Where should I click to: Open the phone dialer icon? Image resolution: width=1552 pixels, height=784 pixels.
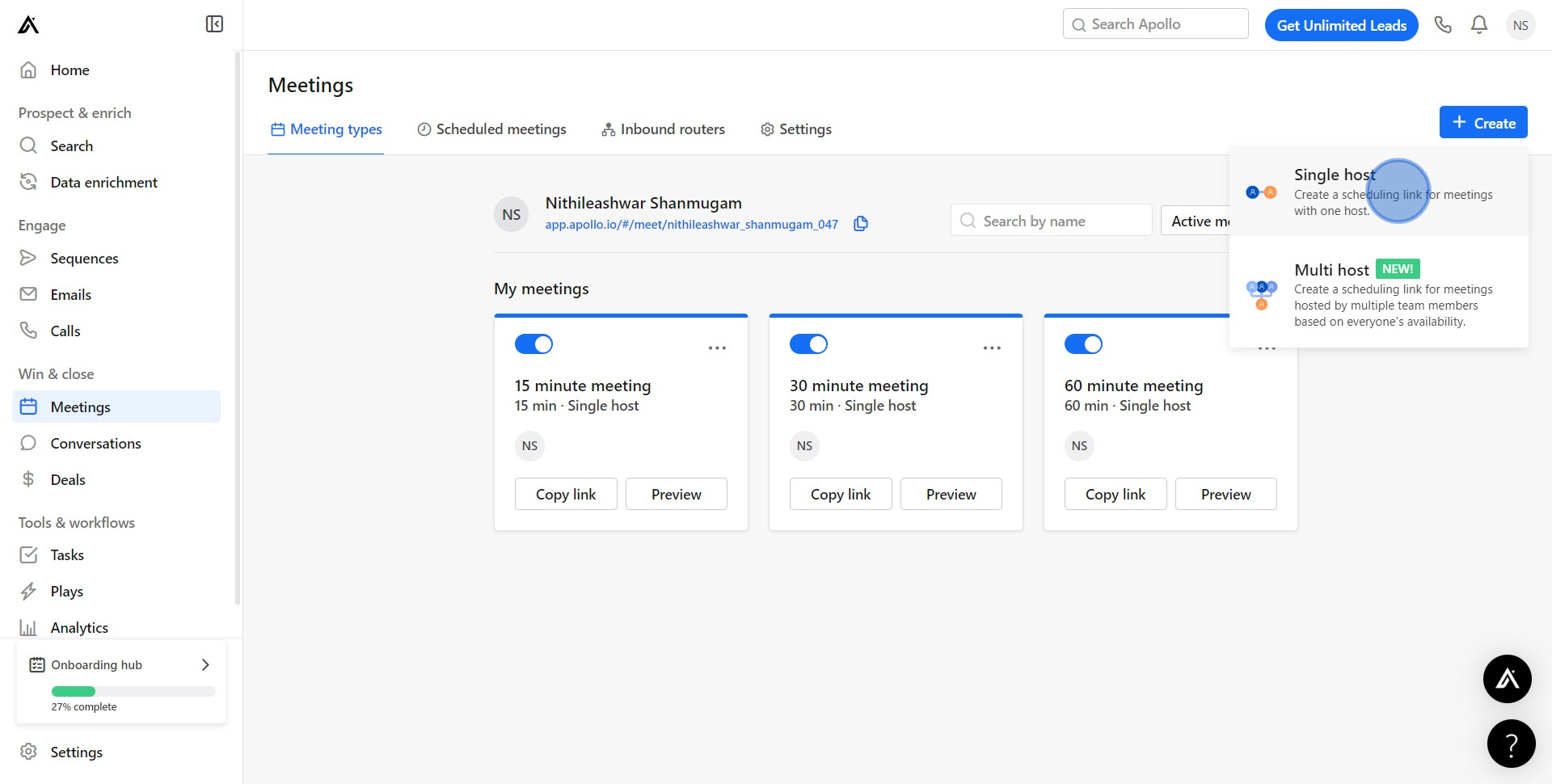(1443, 25)
